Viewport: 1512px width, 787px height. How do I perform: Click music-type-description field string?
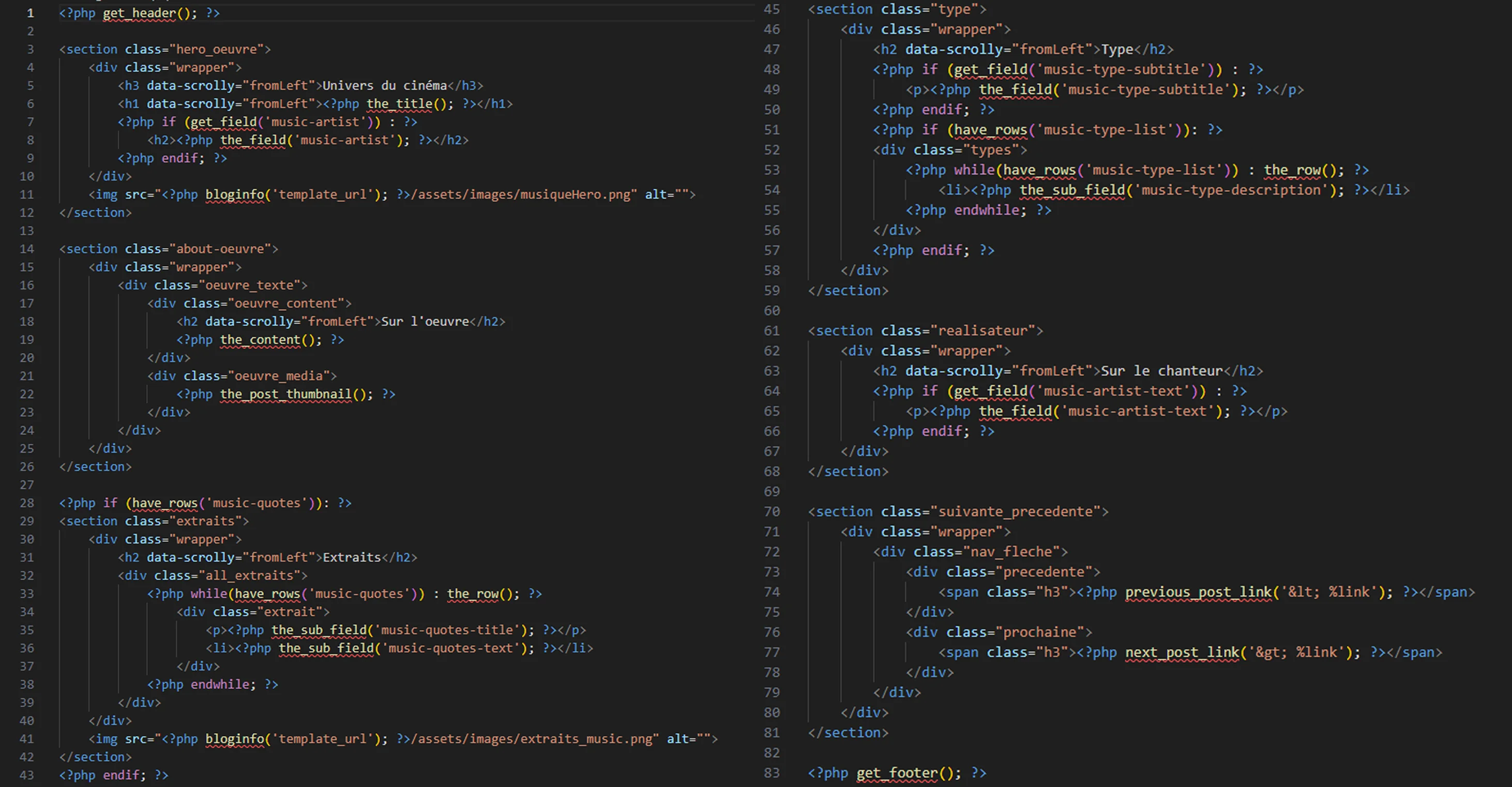pyautogui.click(x=1230, y=190)
